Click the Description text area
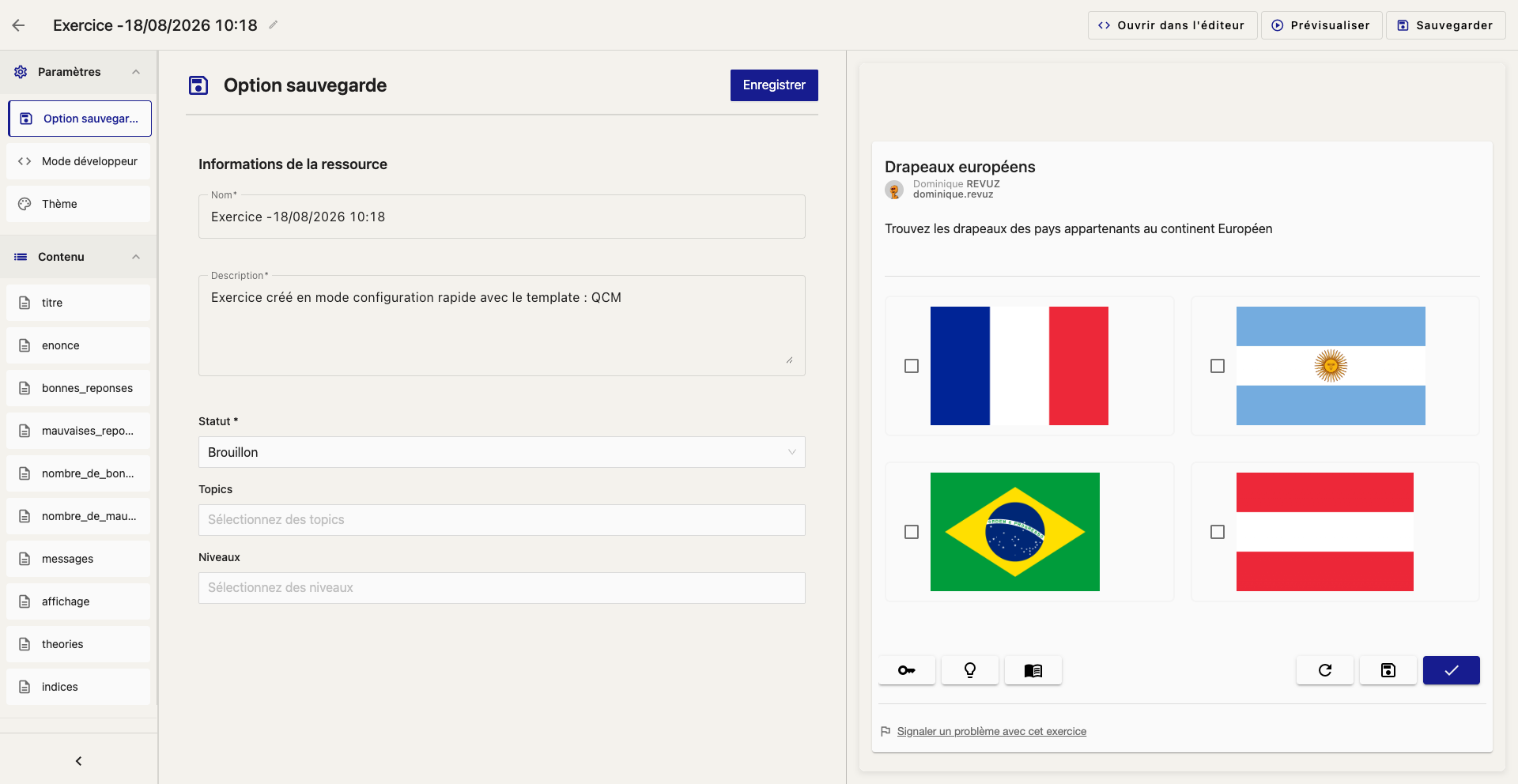 (x=502, y=326)
